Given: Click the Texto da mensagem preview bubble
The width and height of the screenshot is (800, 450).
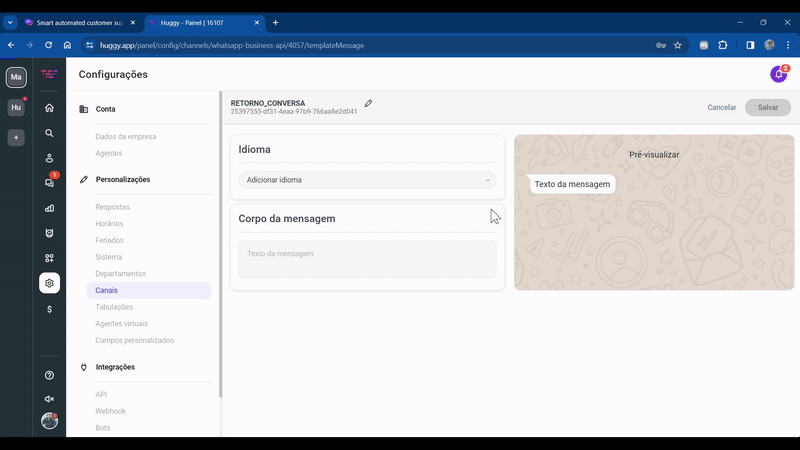Looking at the screenshot, I should coord(572,184).
